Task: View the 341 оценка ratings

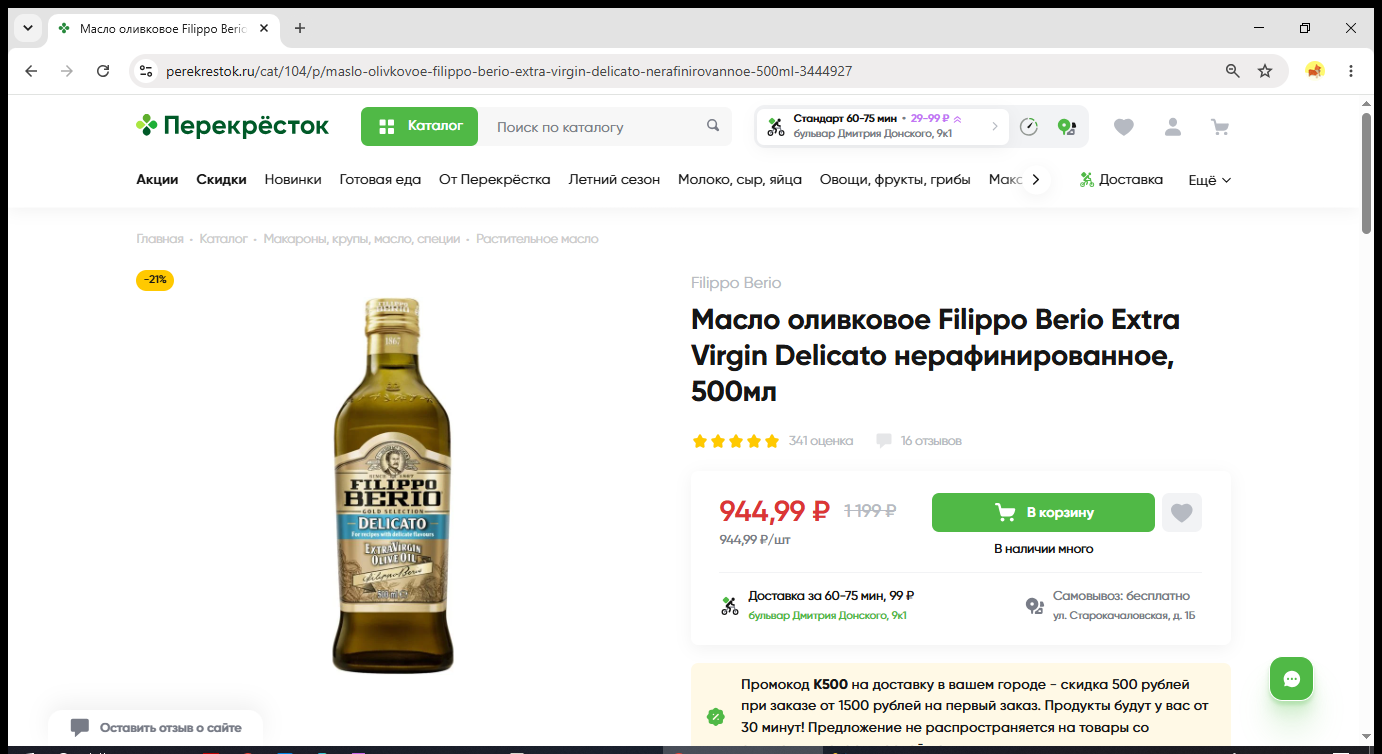Action: pos(820,441)
